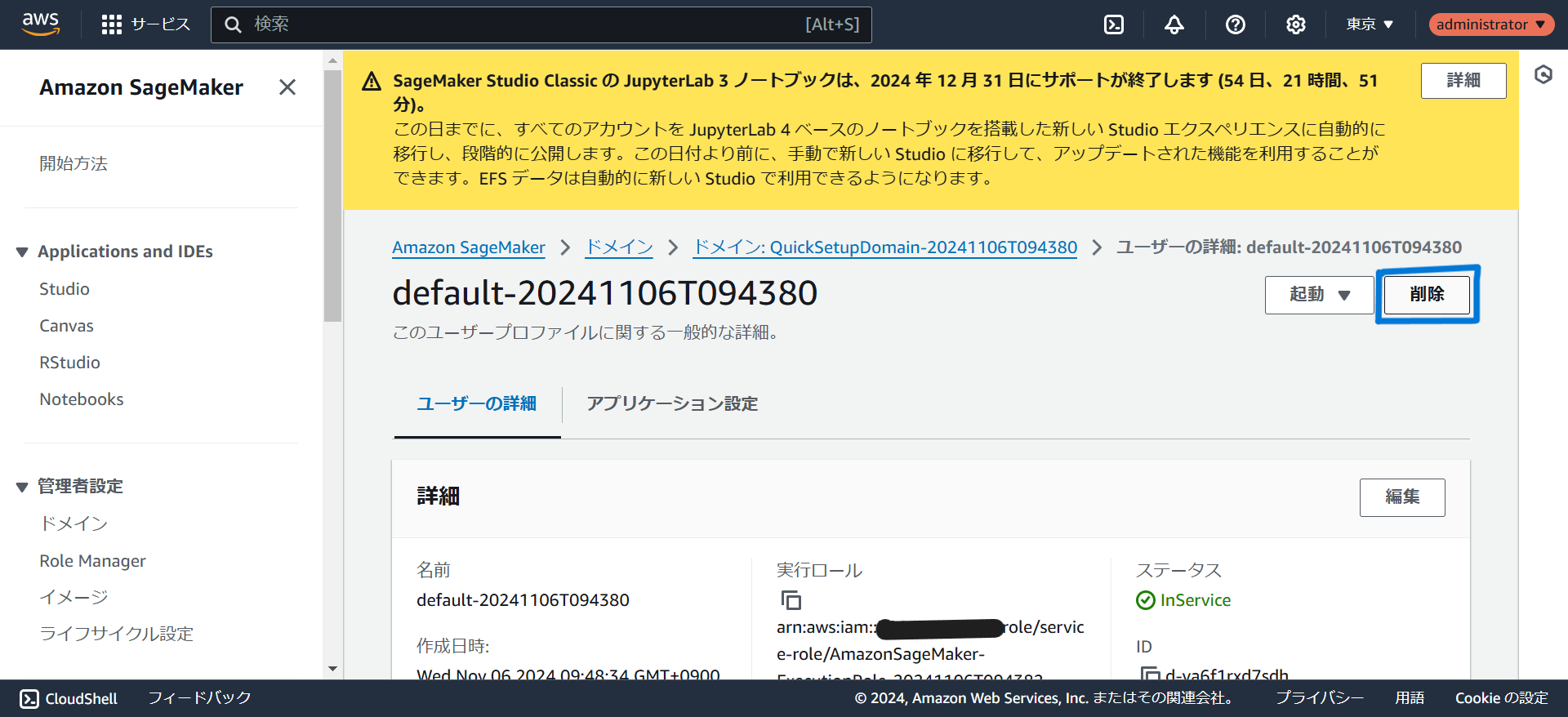
Task: Follow the QuickSetupDomain breadcrumb link
Action: 884,247
